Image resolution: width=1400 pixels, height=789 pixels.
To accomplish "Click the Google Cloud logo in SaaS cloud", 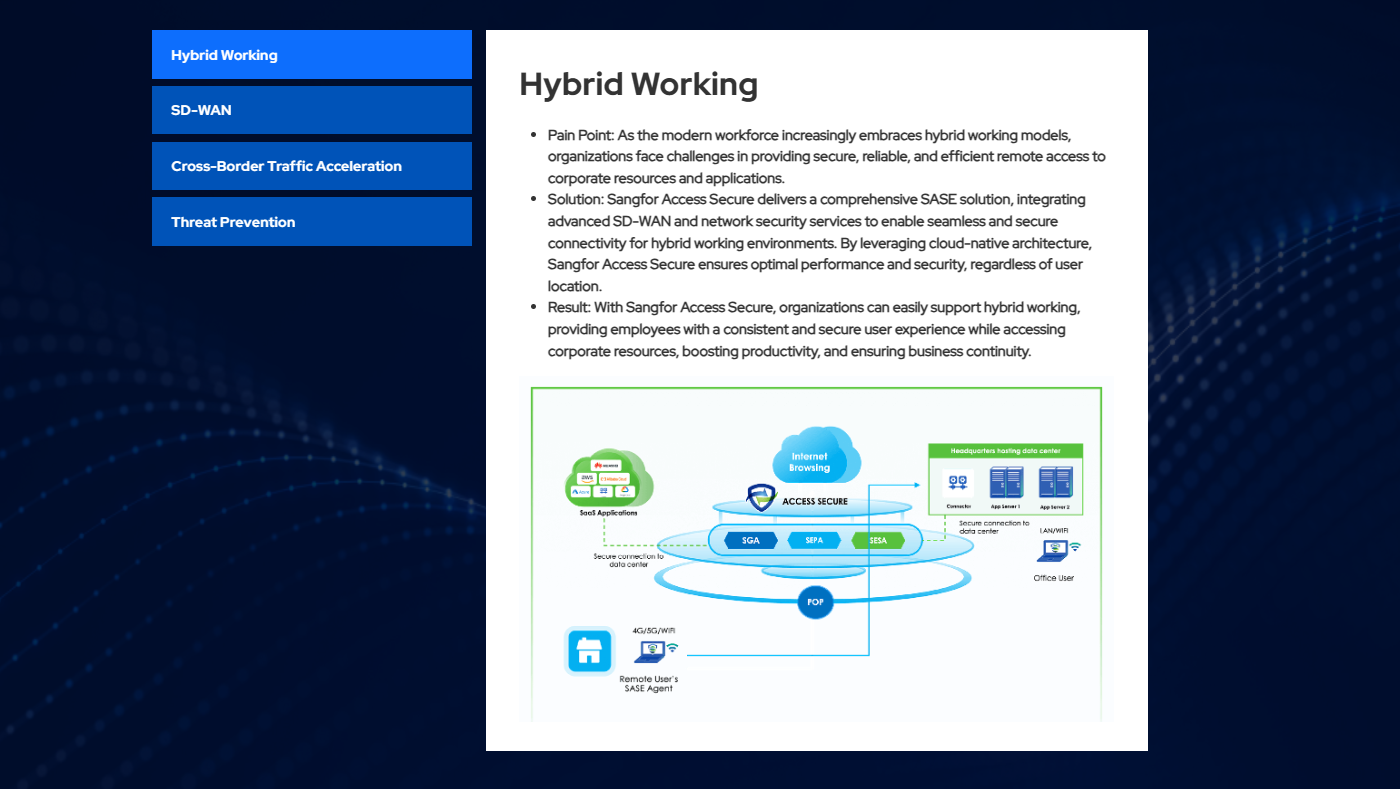I will [x=625, y=491].
